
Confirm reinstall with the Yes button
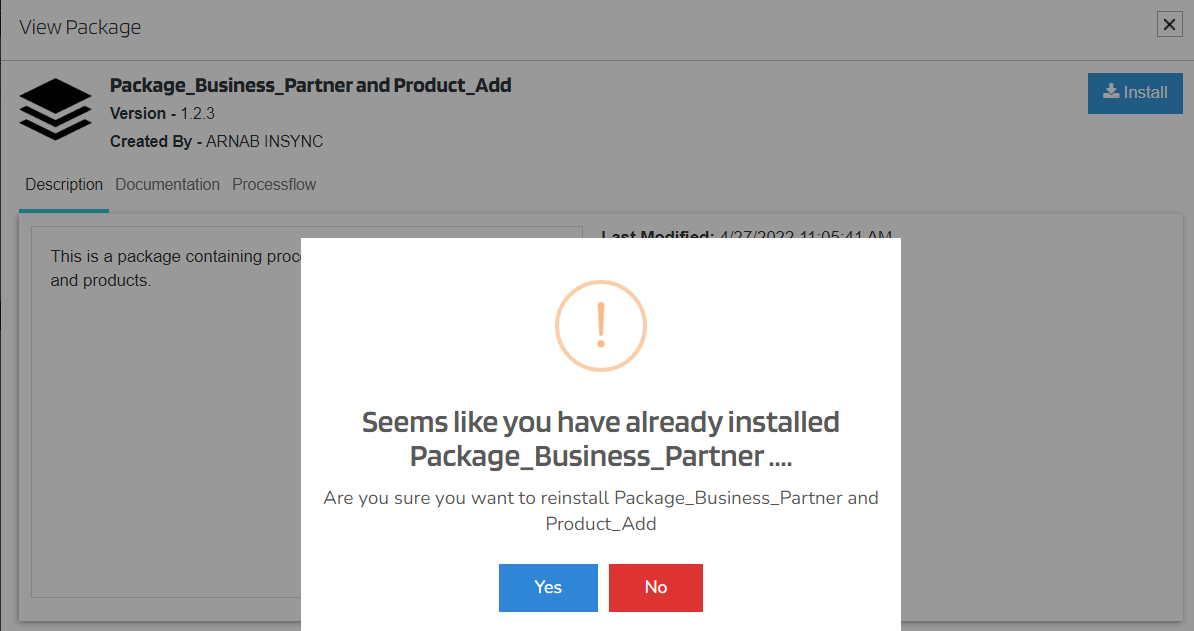[548, 587]
